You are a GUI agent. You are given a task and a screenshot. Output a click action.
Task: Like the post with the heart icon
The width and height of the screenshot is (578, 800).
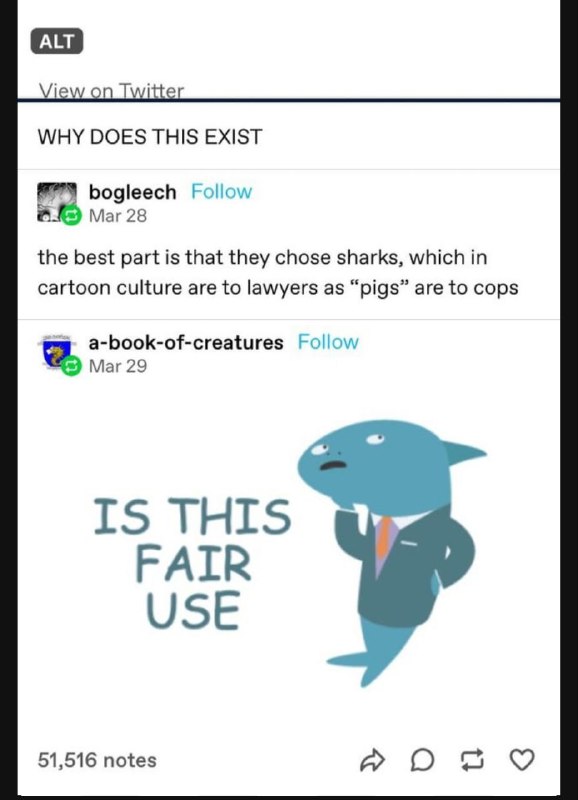click(x=522, y=760)
